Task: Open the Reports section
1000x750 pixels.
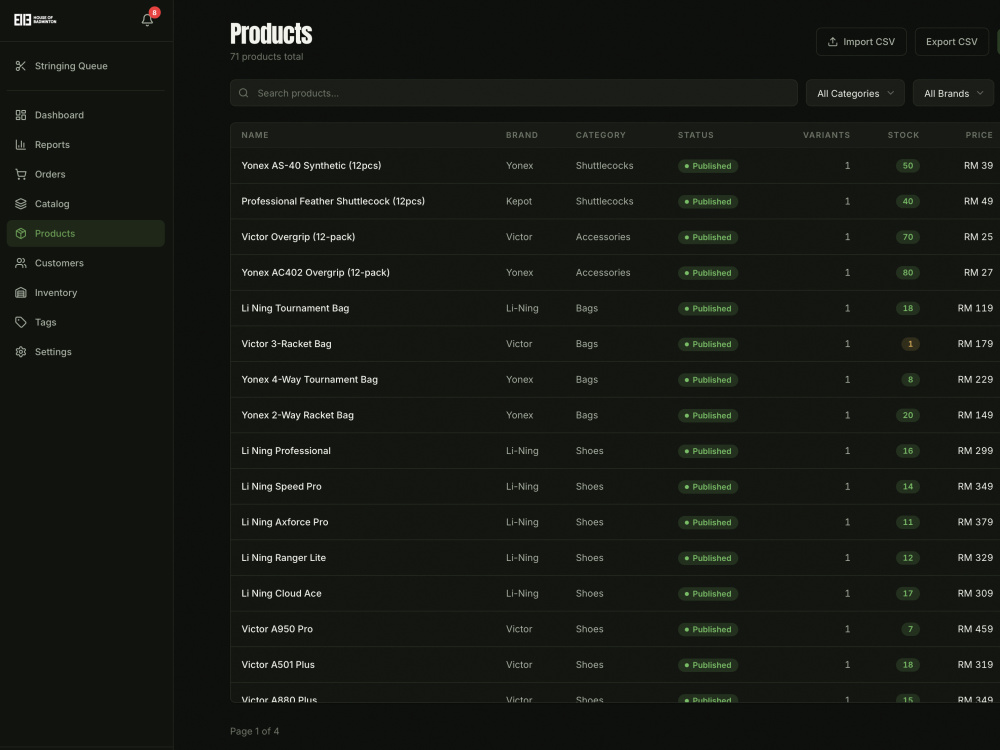Action: (x=85, y=145)
